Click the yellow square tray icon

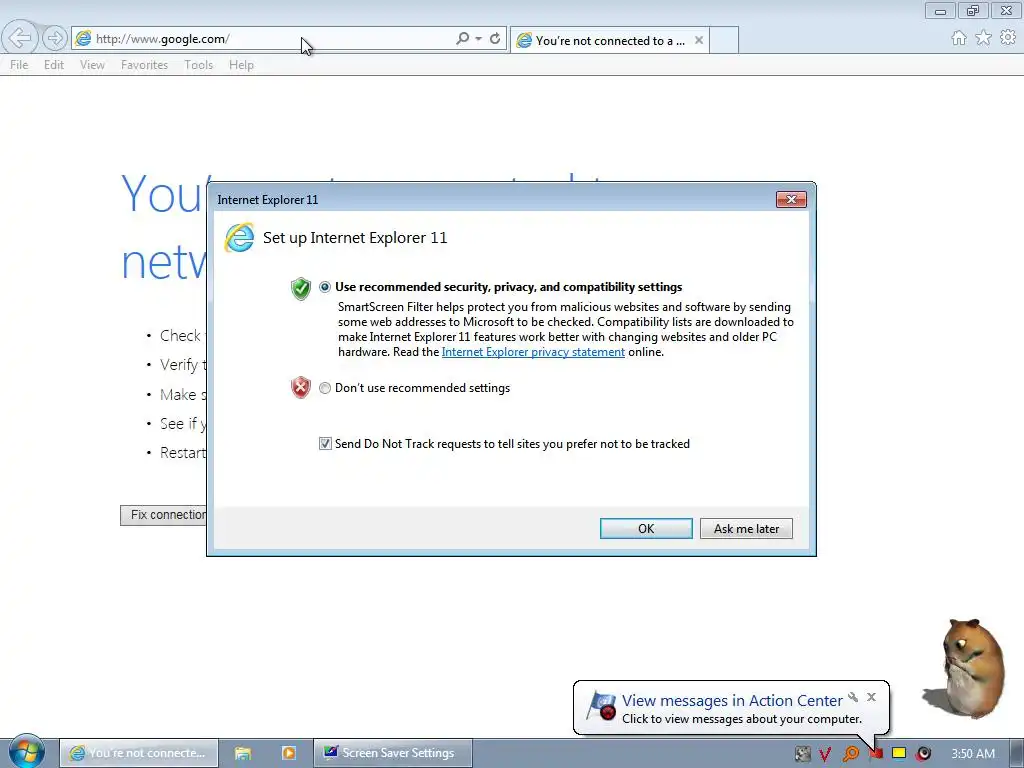click(x=899, y=753)
